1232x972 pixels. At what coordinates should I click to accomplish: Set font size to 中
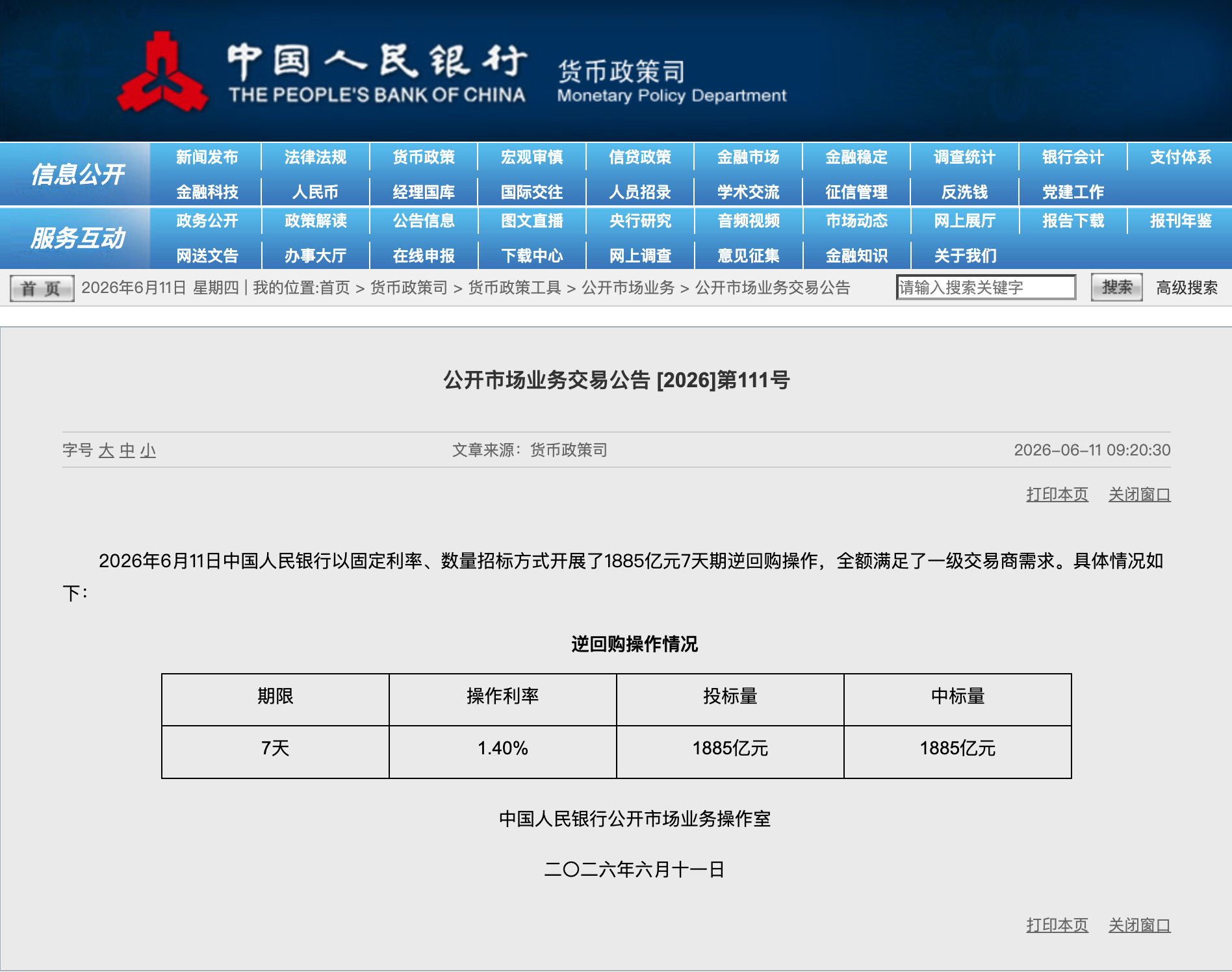[x=127, y=450]
